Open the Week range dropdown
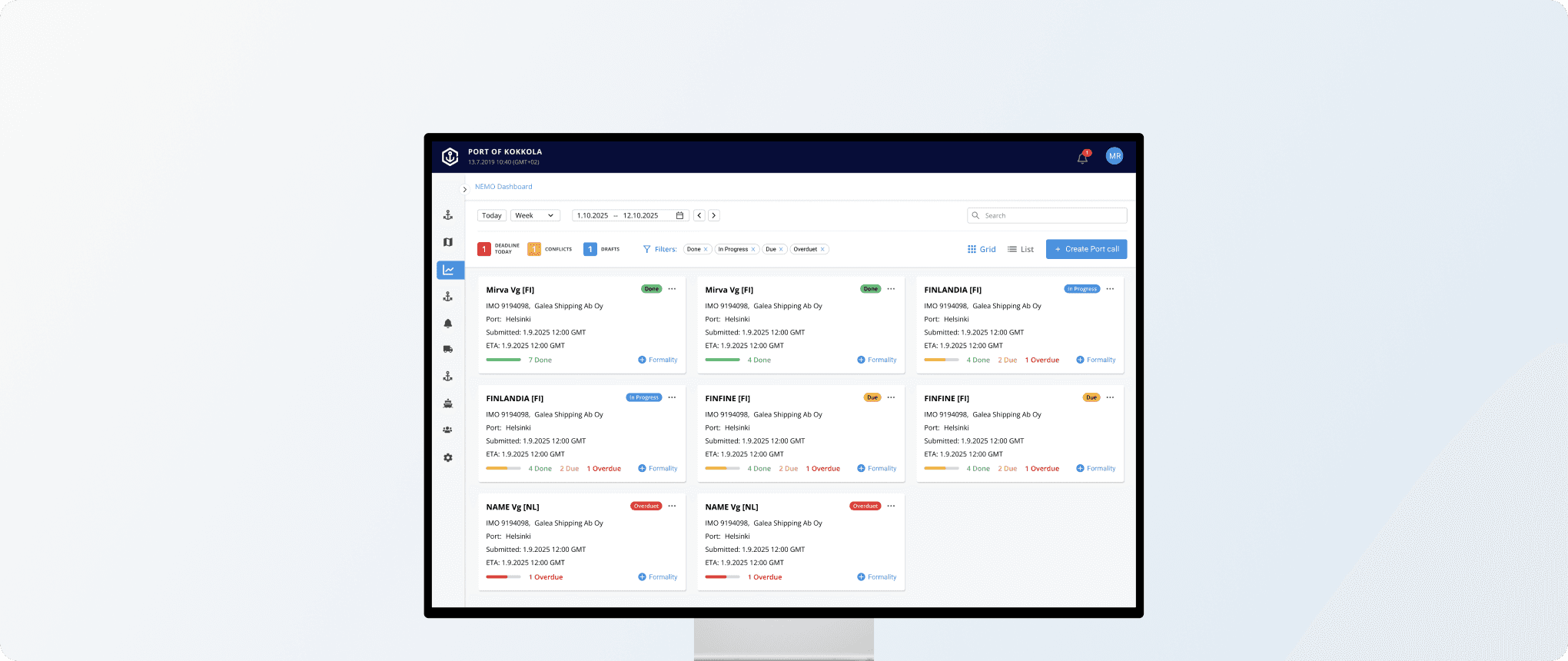1568x661 pixels. [x=535, y=216]
